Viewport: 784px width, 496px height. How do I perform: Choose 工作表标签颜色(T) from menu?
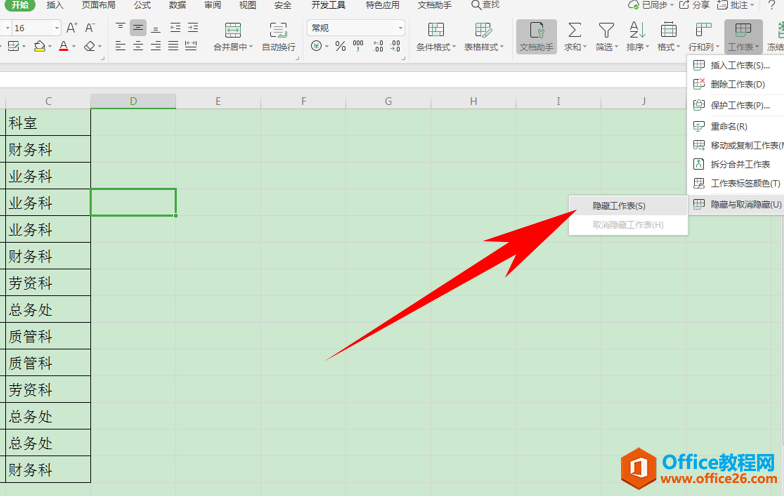736,184
